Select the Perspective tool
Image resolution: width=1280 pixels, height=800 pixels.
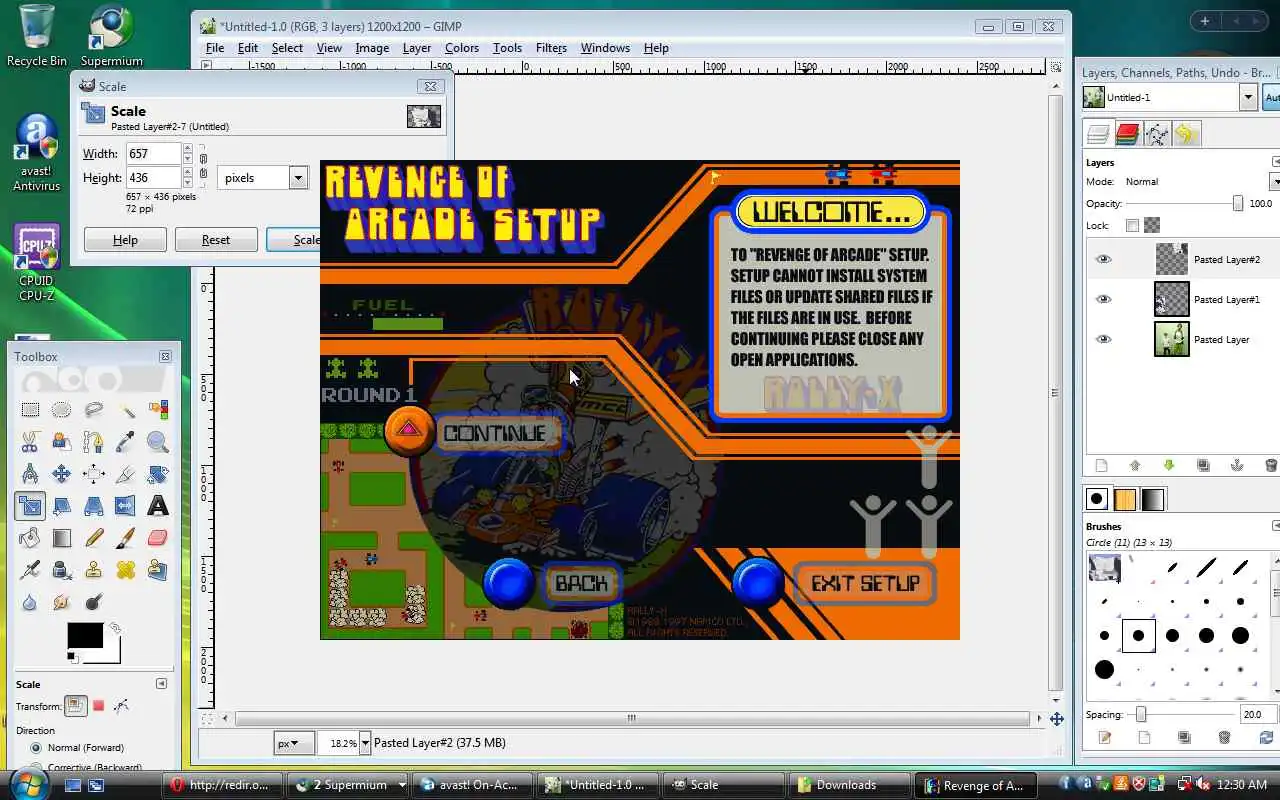point(94,506)
